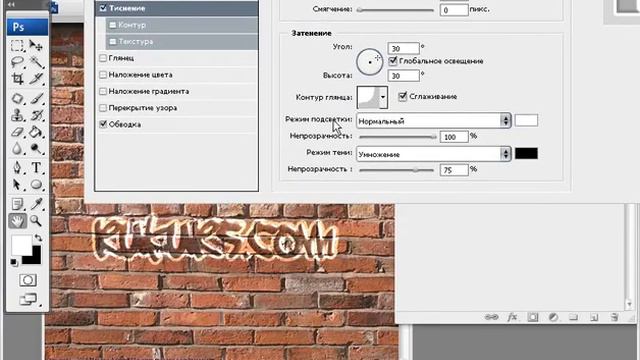Reset to default black and white colors
640x360 pixels.
click(x=14, y=262)
